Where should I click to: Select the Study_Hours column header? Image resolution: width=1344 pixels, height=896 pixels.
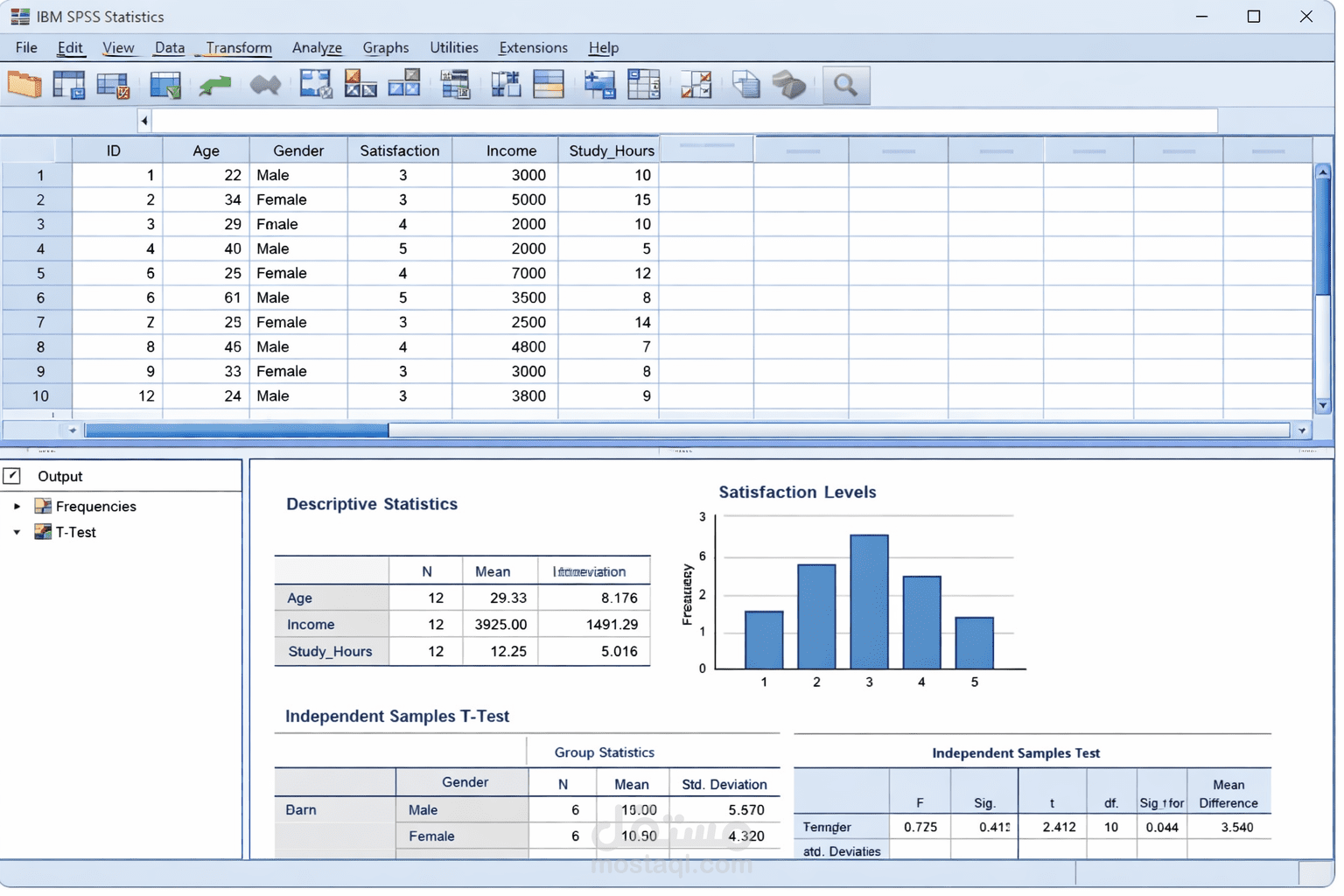coord(611,150)
